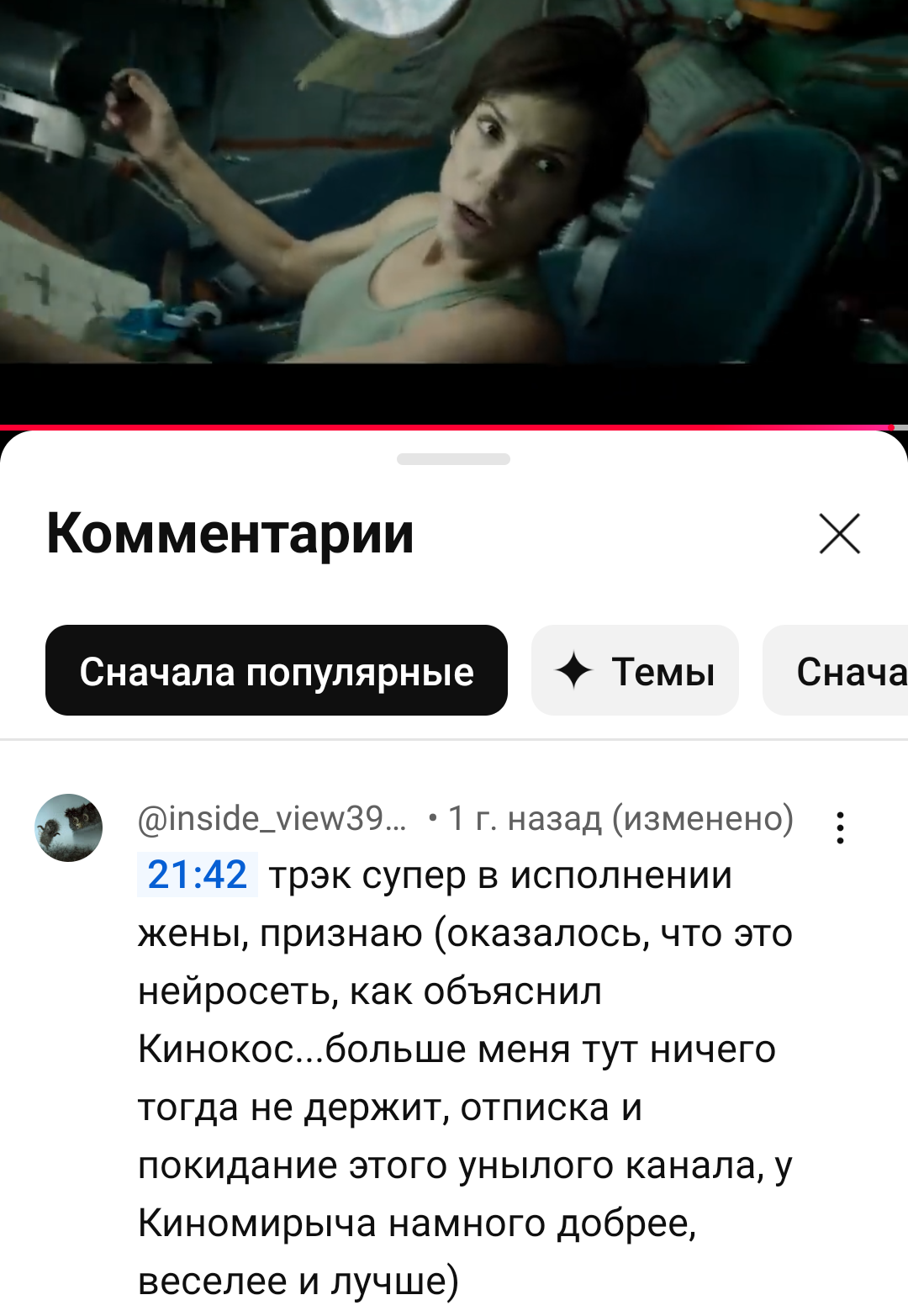Image resolution: width=908 pixels, height=1316 pixels.
Task: Tap the sparkle icon in the Темы chip
Action: [x=574, y=671]
